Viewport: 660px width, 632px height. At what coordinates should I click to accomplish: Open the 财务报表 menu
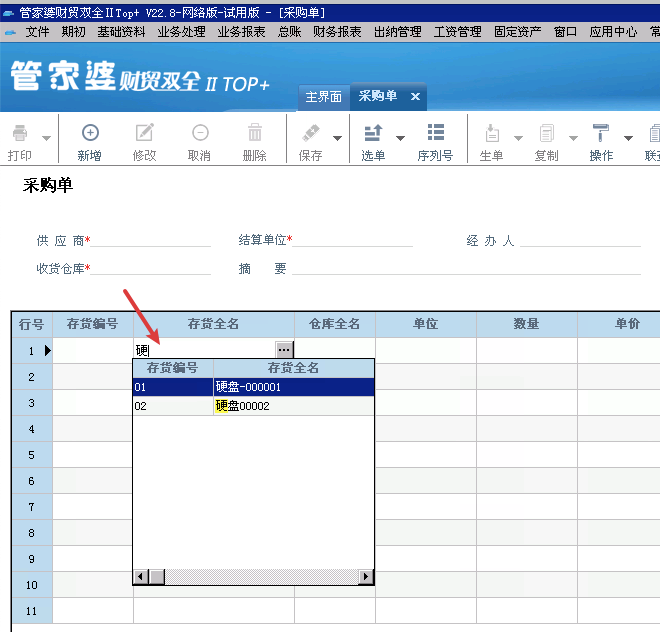point(337,32)
